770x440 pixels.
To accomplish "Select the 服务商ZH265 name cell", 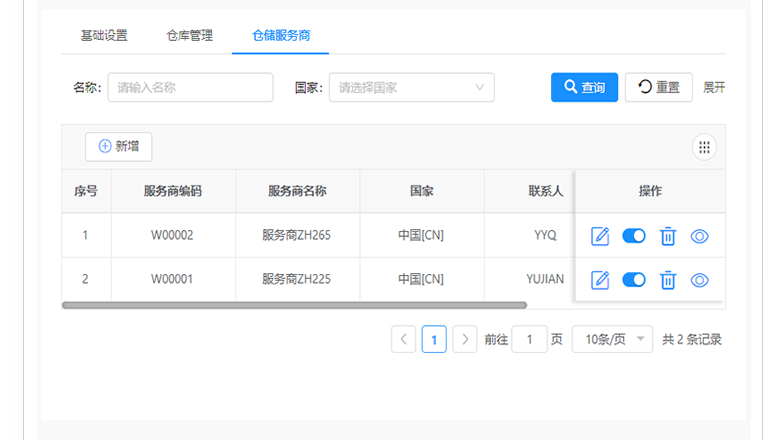I will (297, 235).
